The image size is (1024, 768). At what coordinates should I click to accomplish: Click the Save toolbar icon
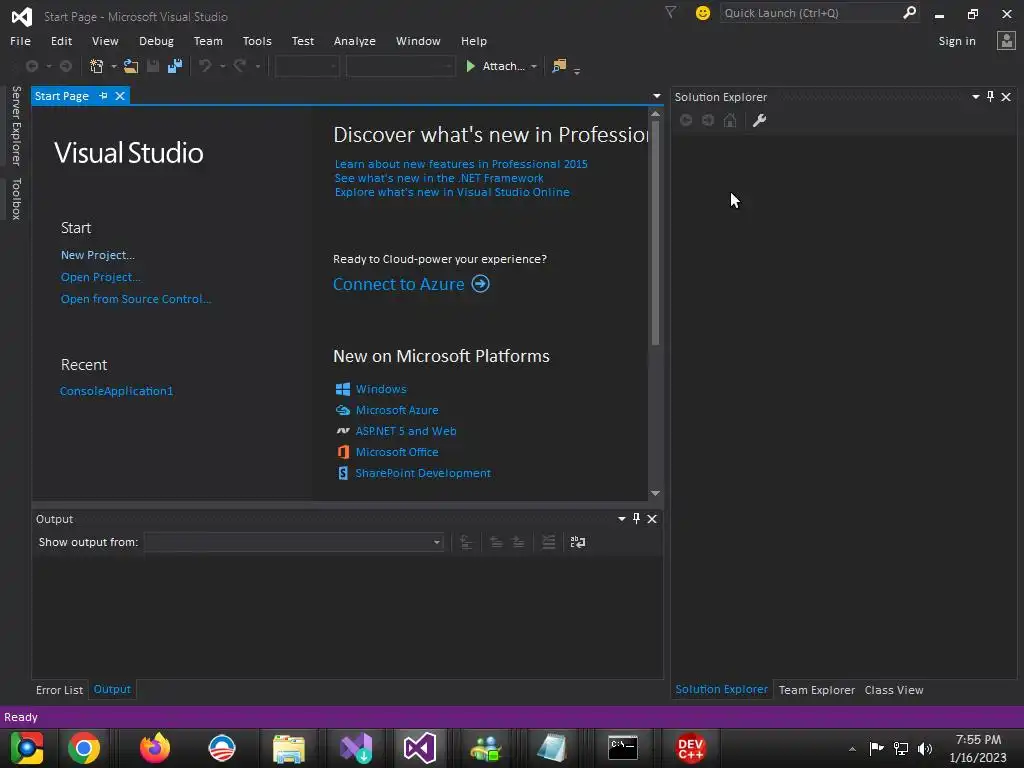153,66
